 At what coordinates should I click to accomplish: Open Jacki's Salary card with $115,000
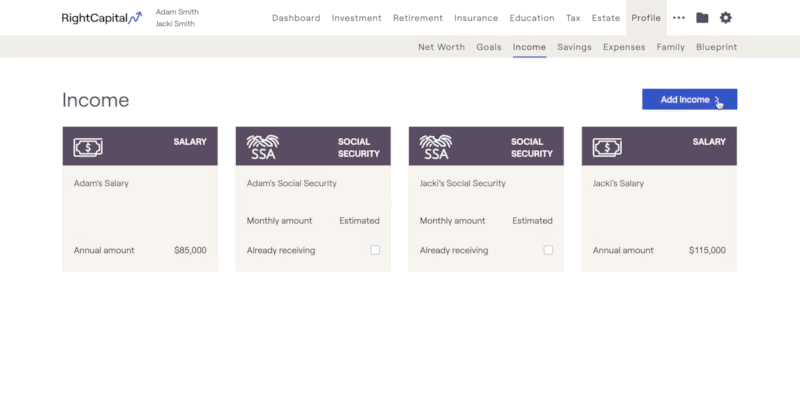(659, 199)
